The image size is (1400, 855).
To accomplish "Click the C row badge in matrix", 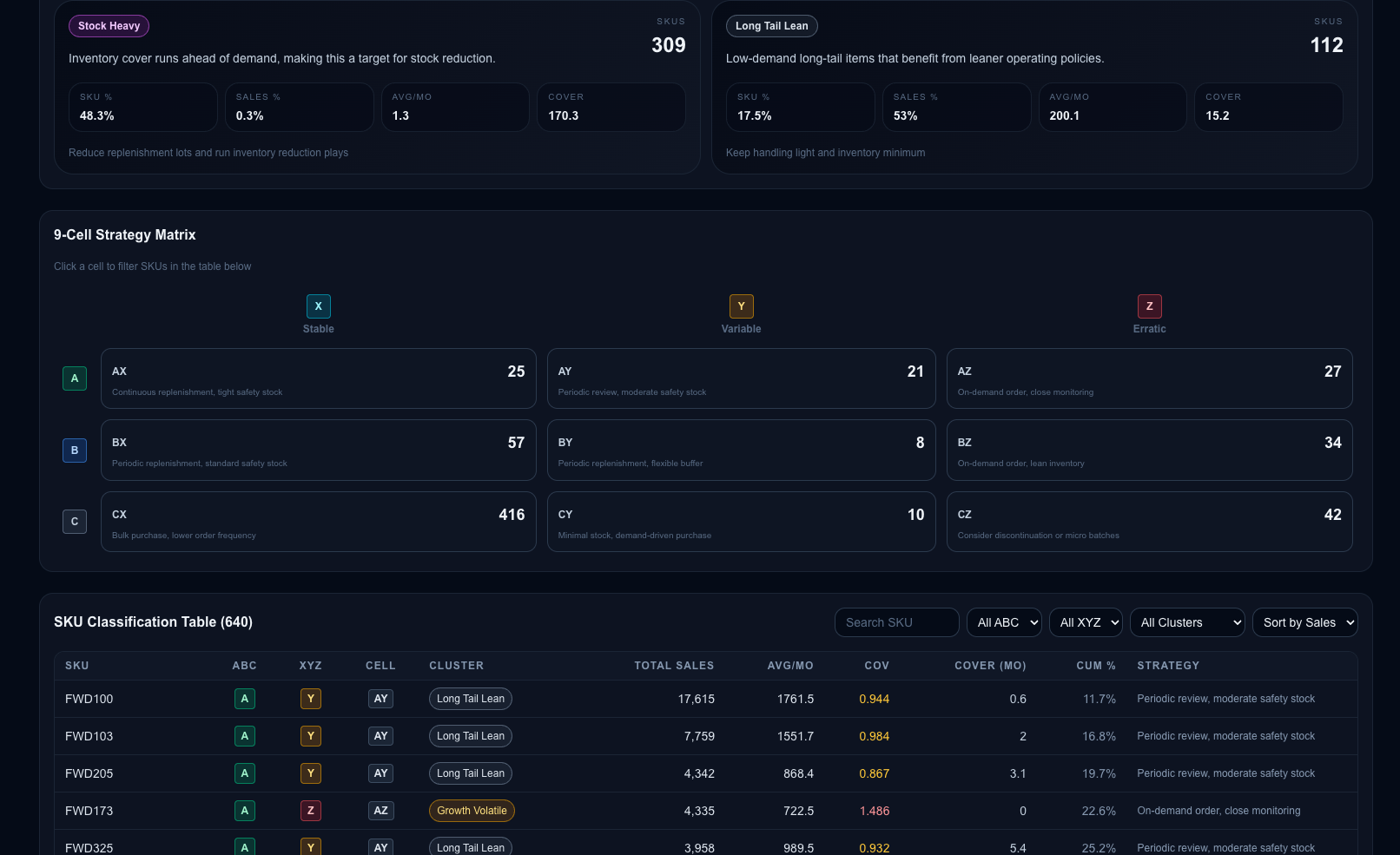I will point(75,522).
